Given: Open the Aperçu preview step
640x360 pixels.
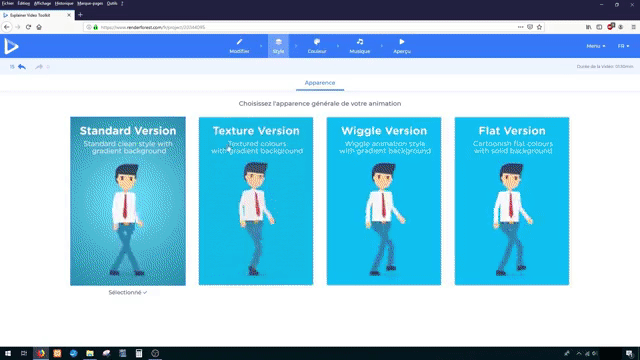Looking at the screenshot, I should tap(402, 46).
